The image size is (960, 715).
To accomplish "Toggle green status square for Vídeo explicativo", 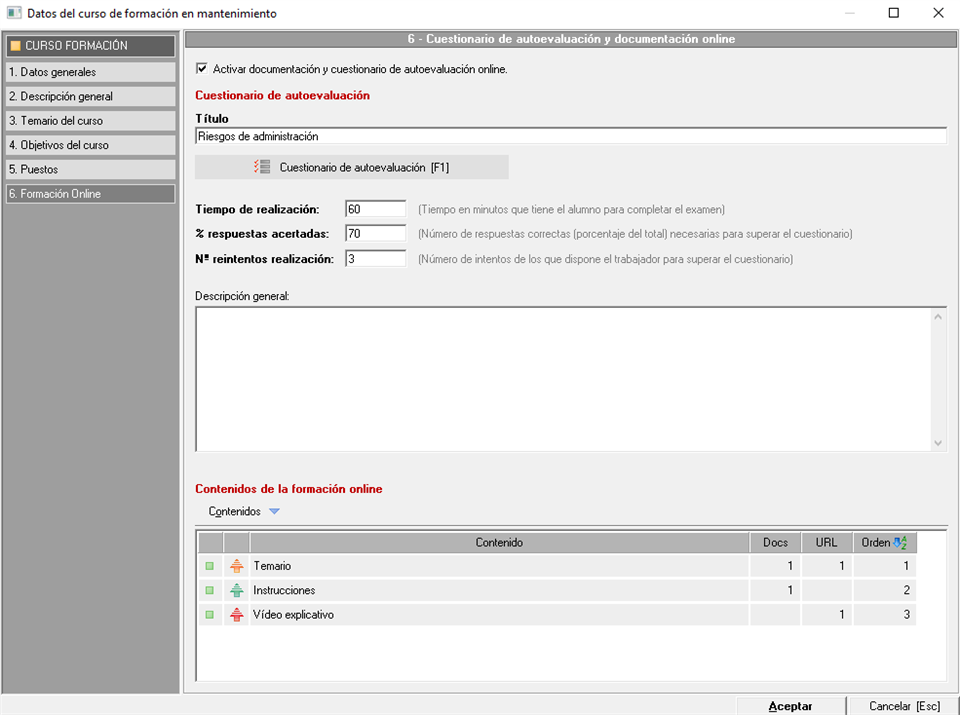I will tap(210, 615).
